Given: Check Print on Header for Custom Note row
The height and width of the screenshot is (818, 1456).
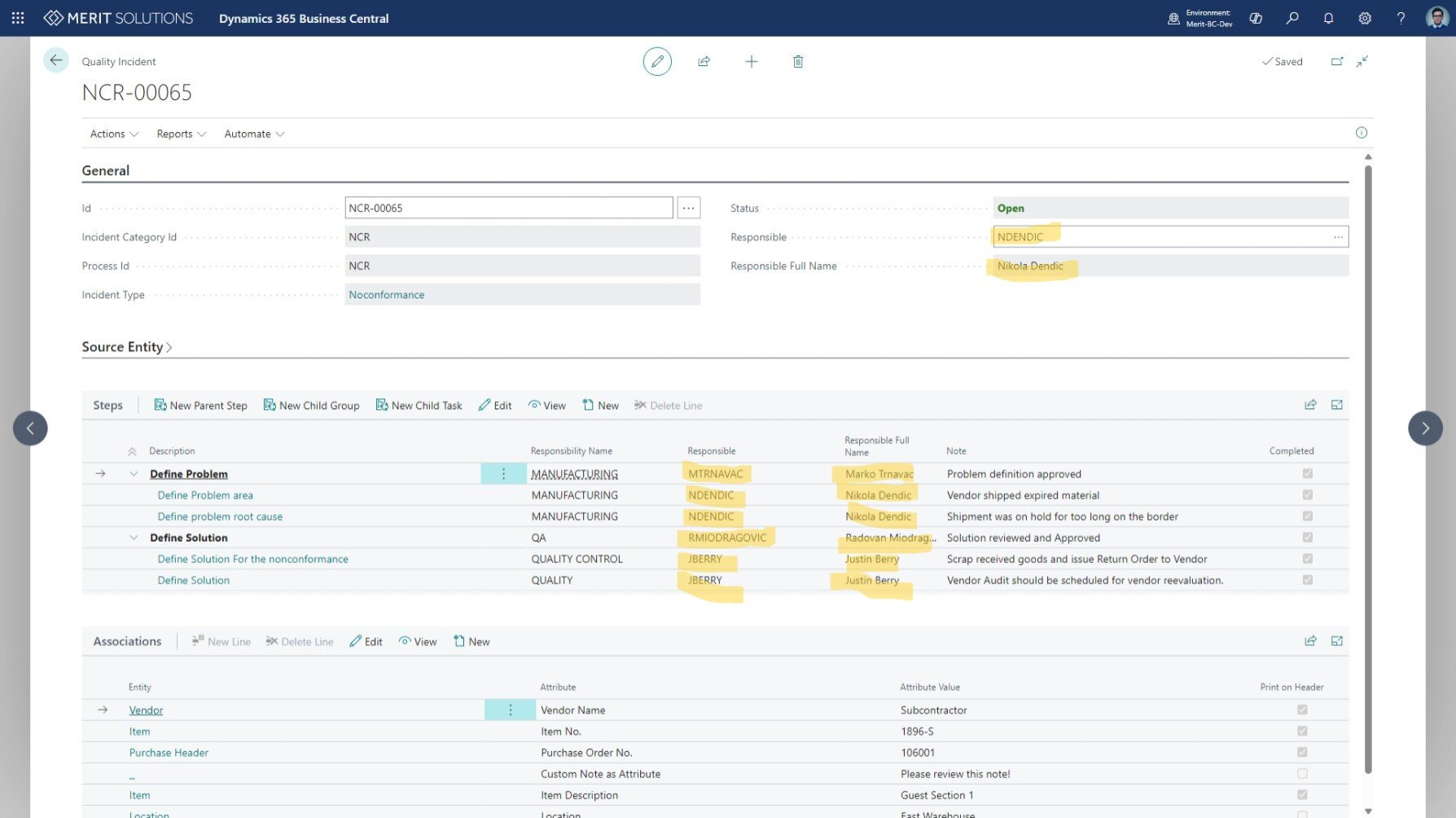Looking at the screenshot, I should 1301,773.
